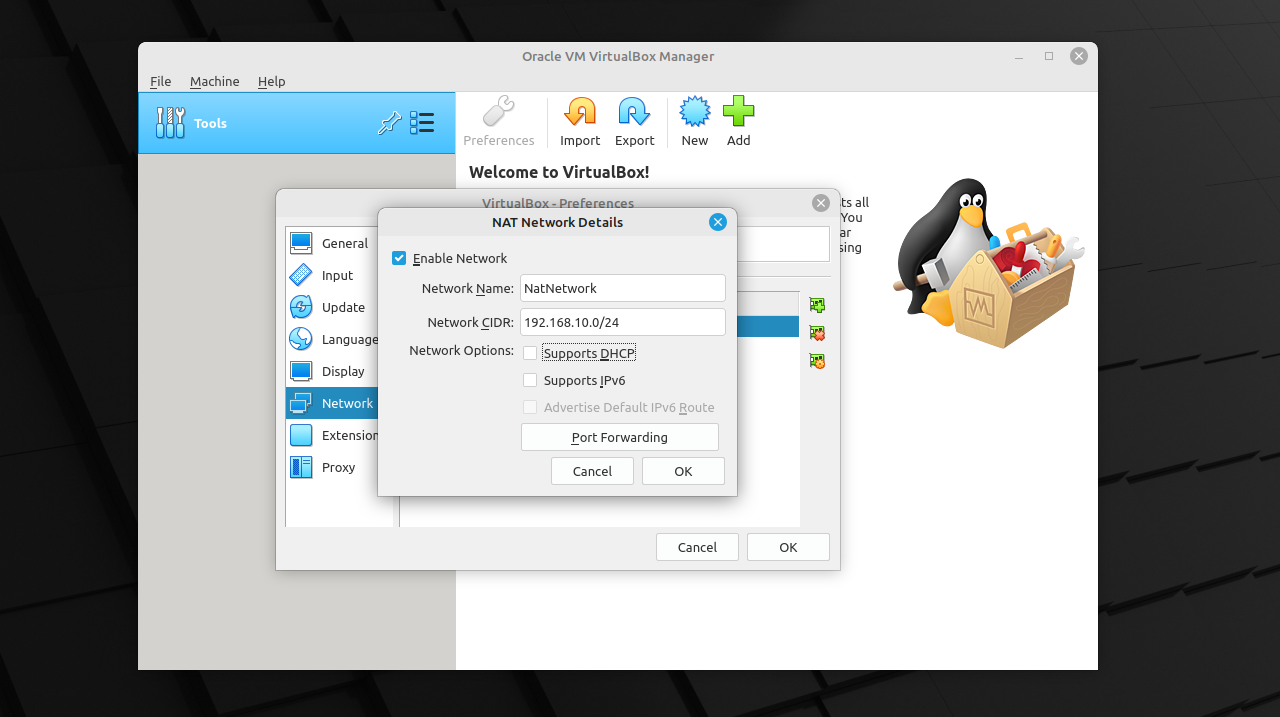Select Input category in Preferences sidebar

(x=332, y=275)
